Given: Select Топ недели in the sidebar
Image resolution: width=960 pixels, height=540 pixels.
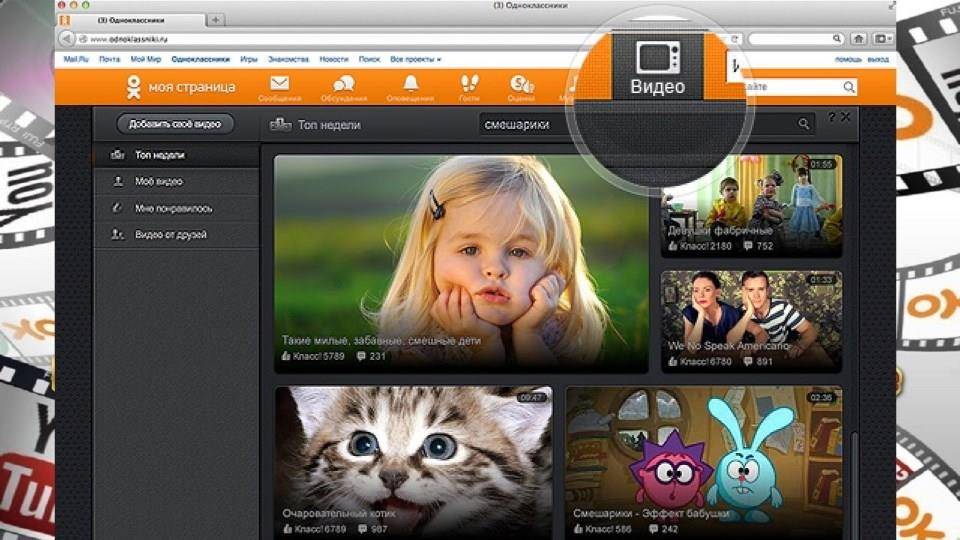Looking at the screenshot, I should coord(160,156).
